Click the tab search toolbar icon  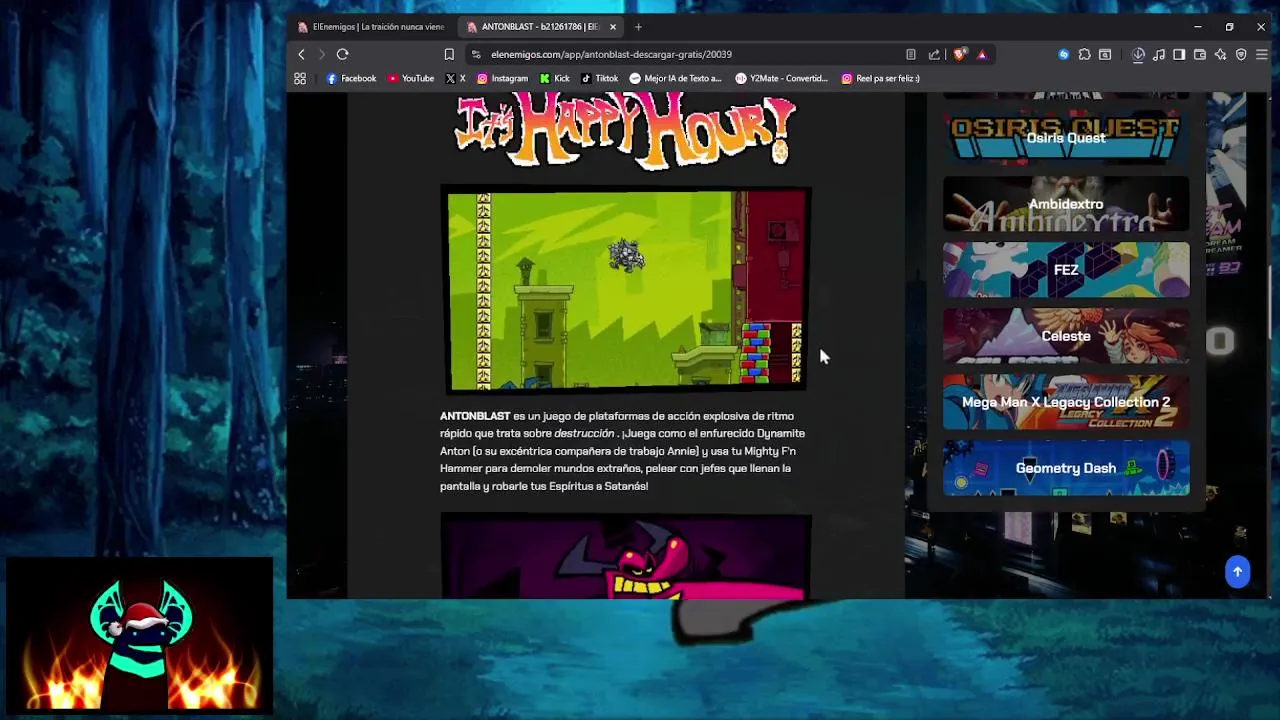tap(1105, 54)
